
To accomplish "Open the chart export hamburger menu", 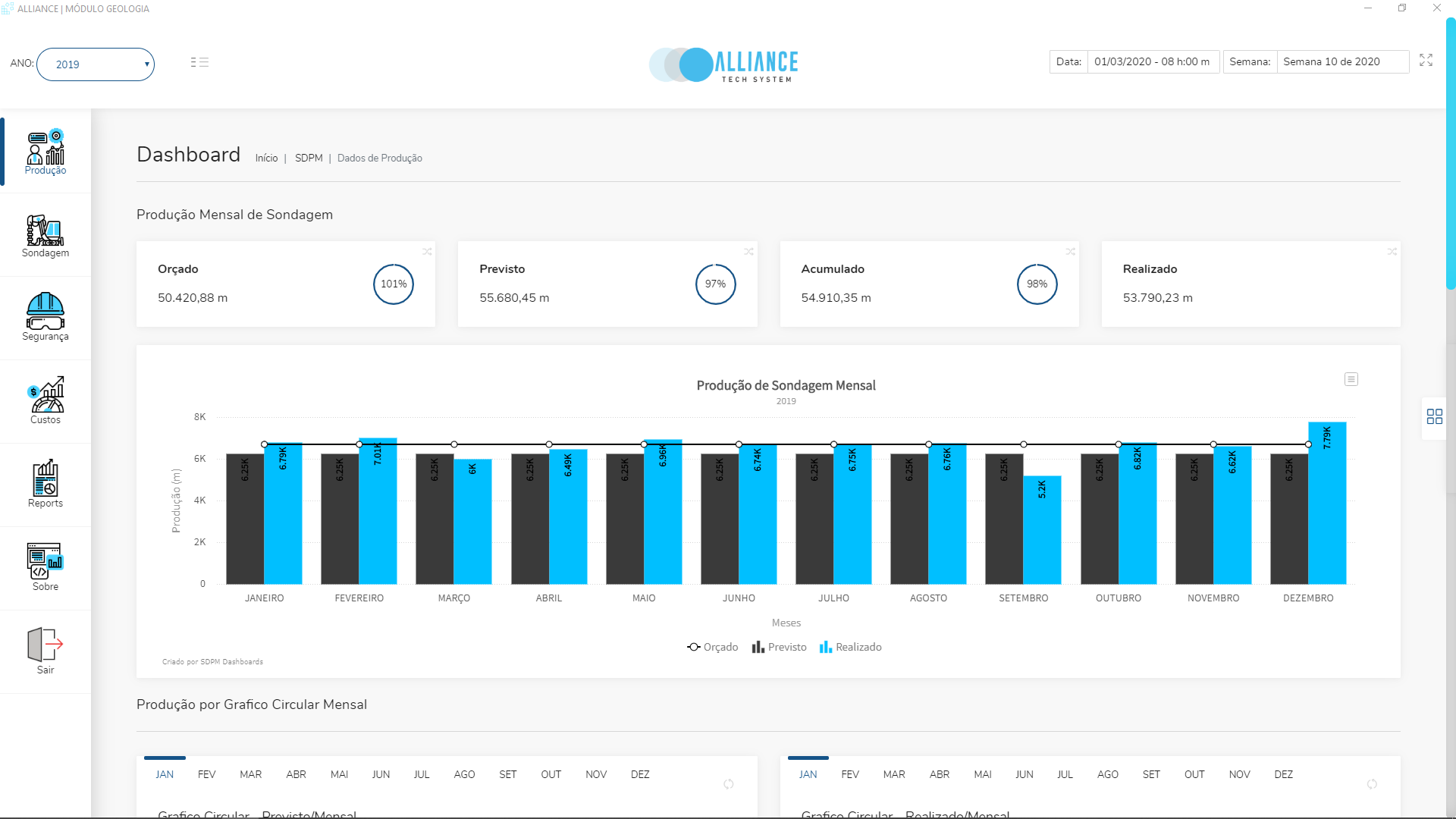I will click(x=1351, y=379).
